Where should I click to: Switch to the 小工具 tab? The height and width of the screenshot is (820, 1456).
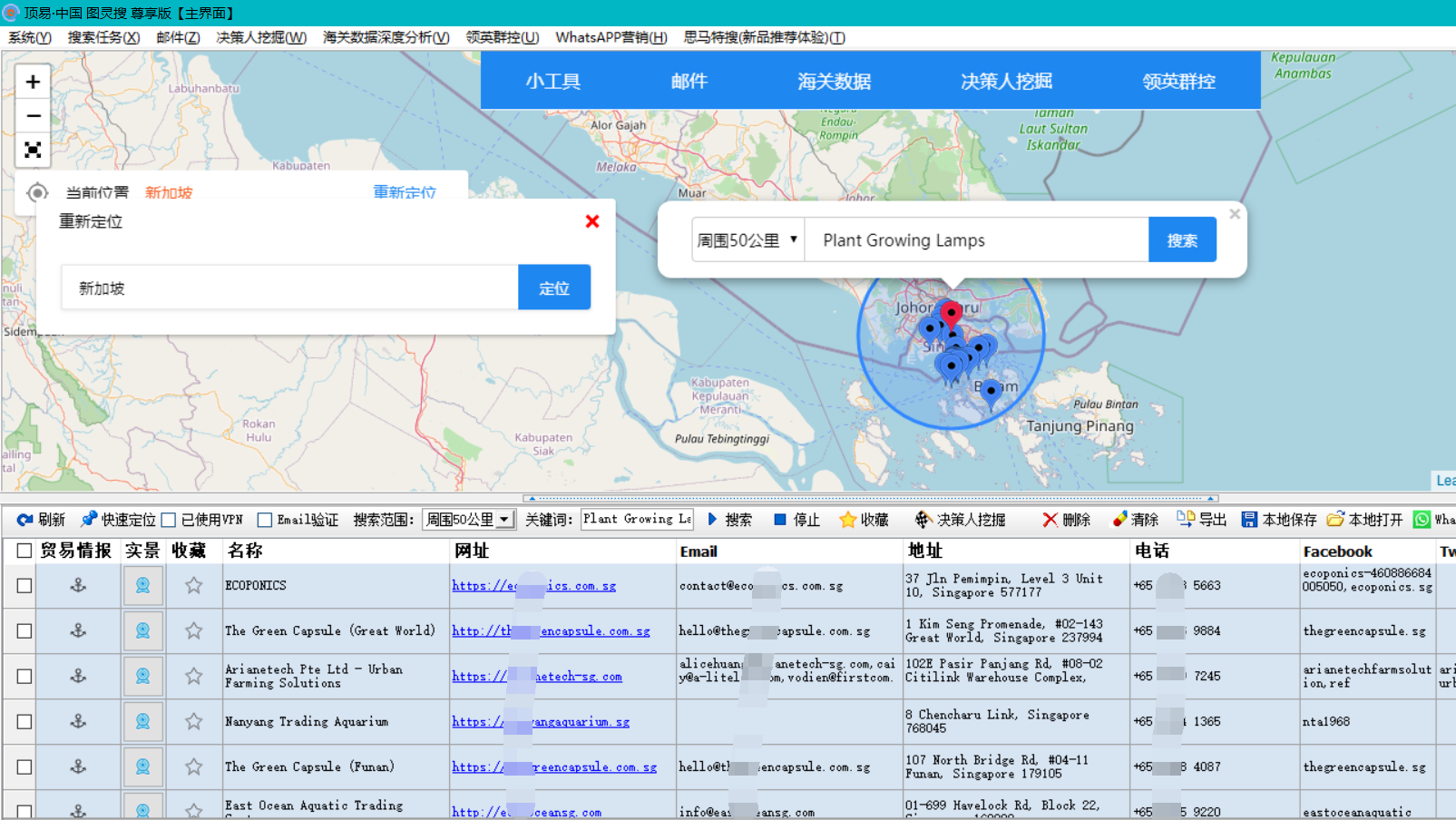553,81
